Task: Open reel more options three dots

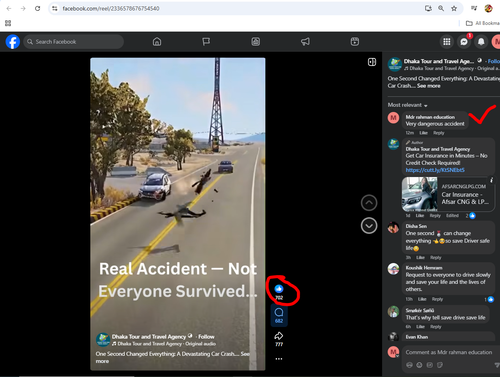Action: click(279, 359)
